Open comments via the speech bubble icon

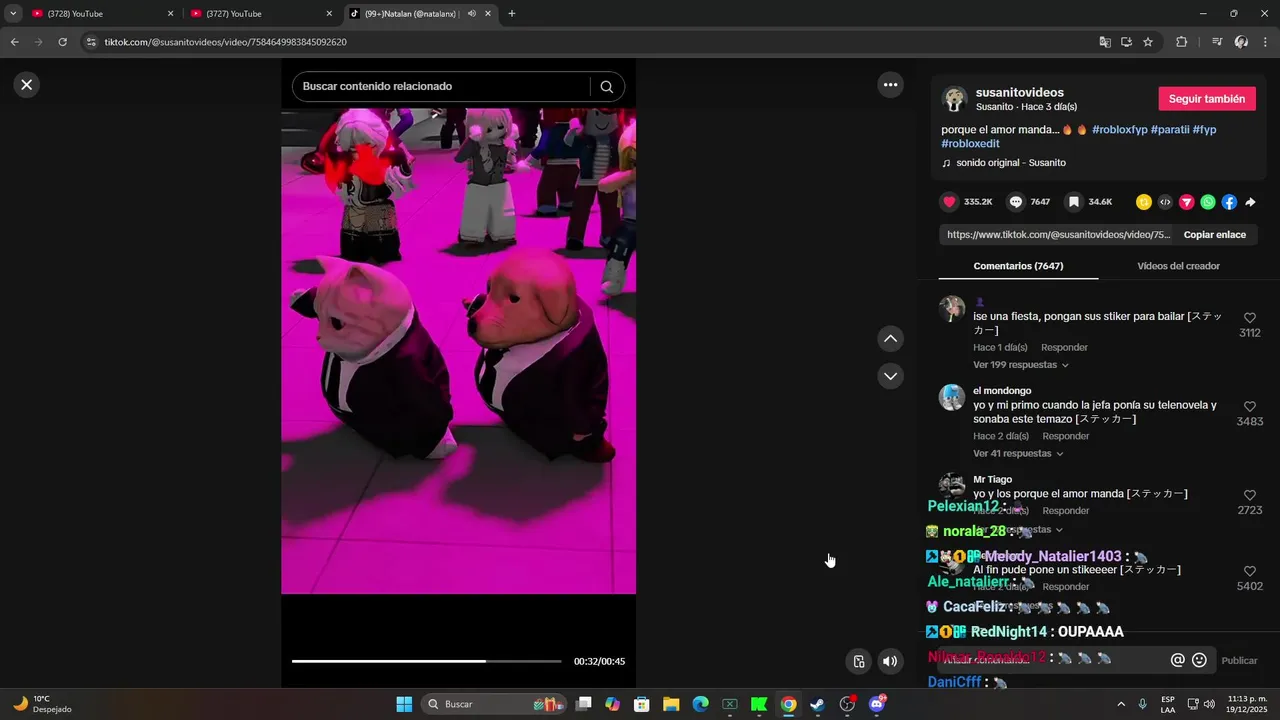click(x=1015, y=202)
